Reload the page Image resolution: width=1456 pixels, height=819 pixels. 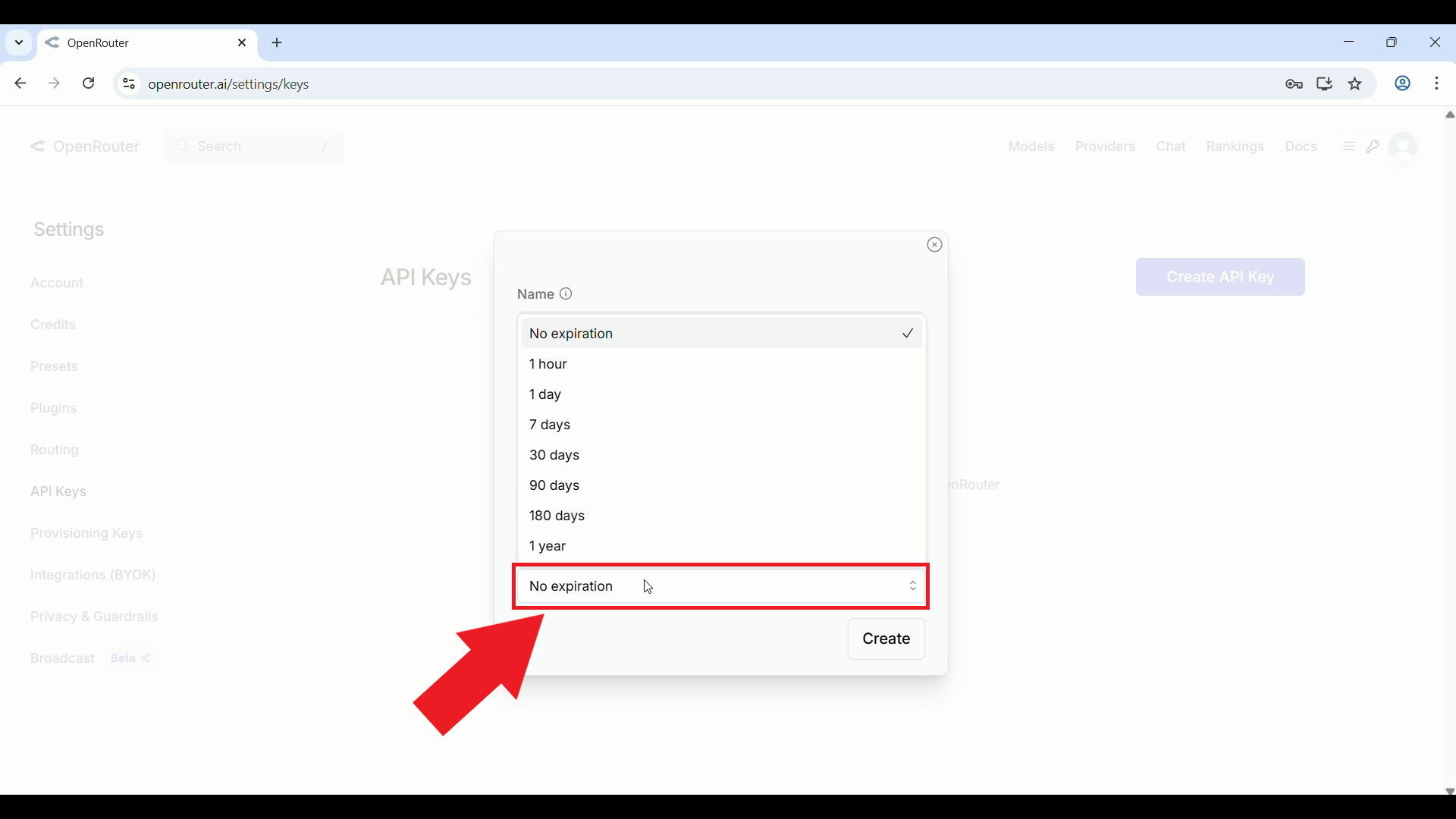[x=89, y=83]
